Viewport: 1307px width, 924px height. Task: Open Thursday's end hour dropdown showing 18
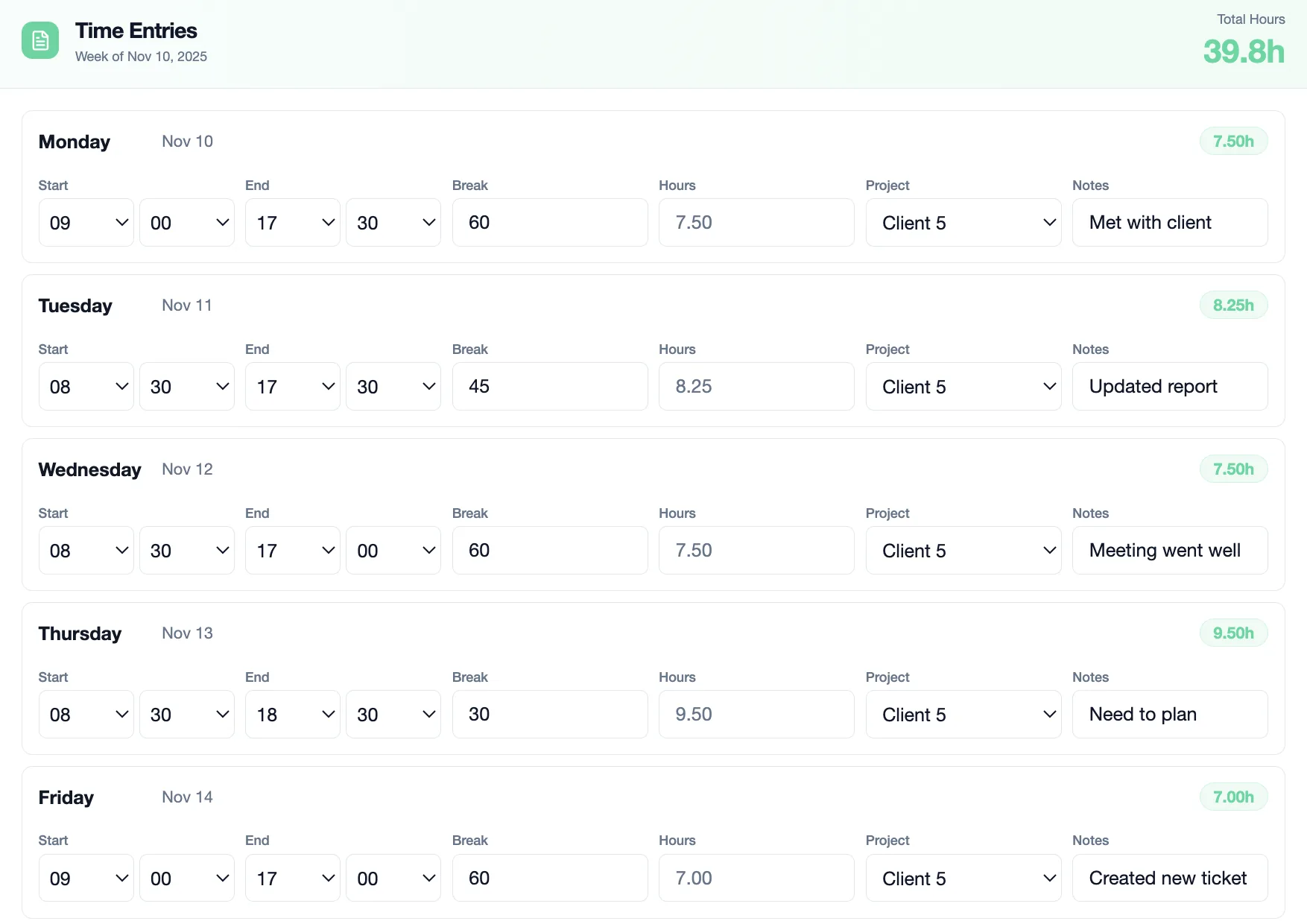click(292, 715)
